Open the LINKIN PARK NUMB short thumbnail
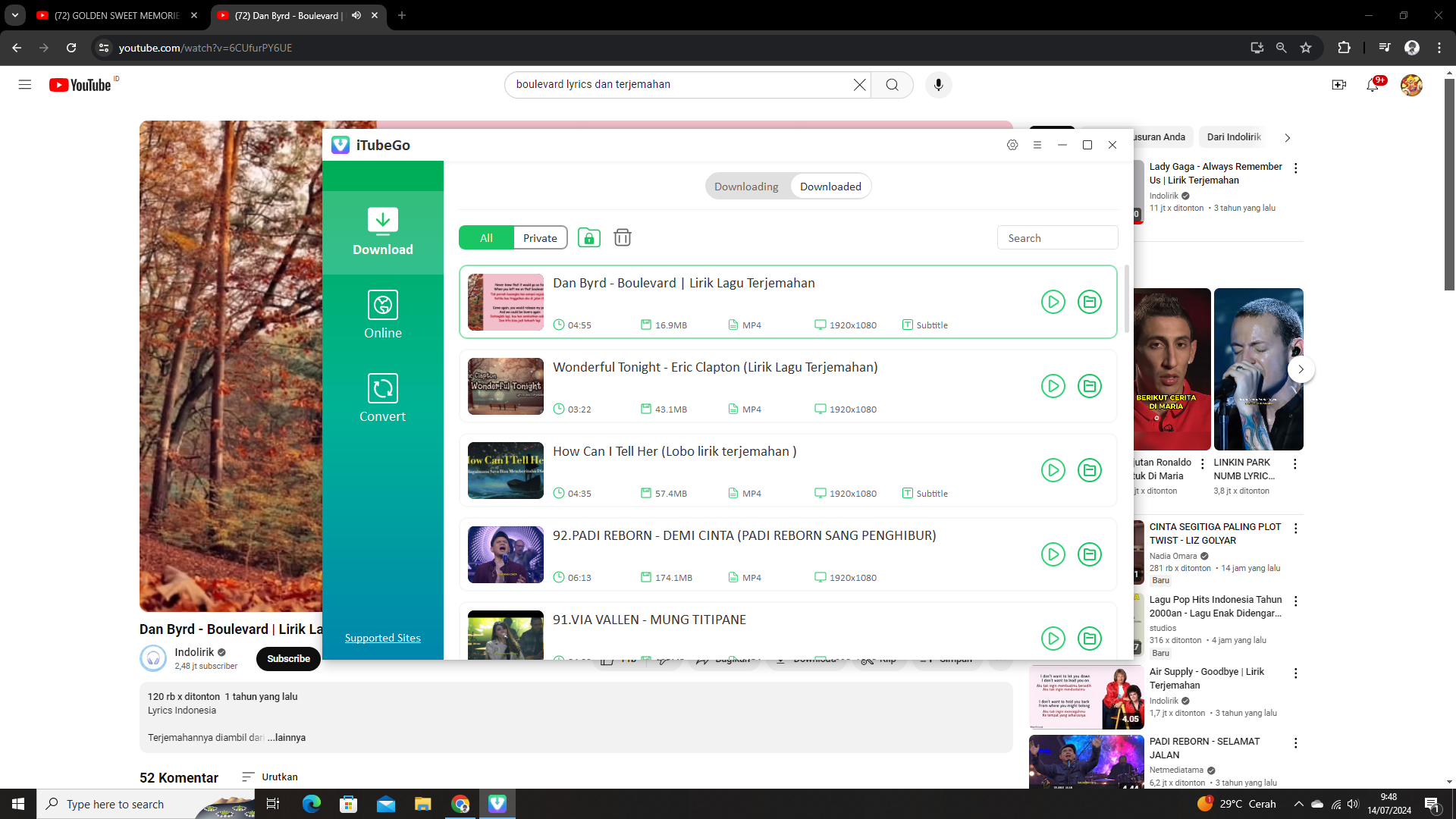 pyautogui.click(x=1259, y=369)
